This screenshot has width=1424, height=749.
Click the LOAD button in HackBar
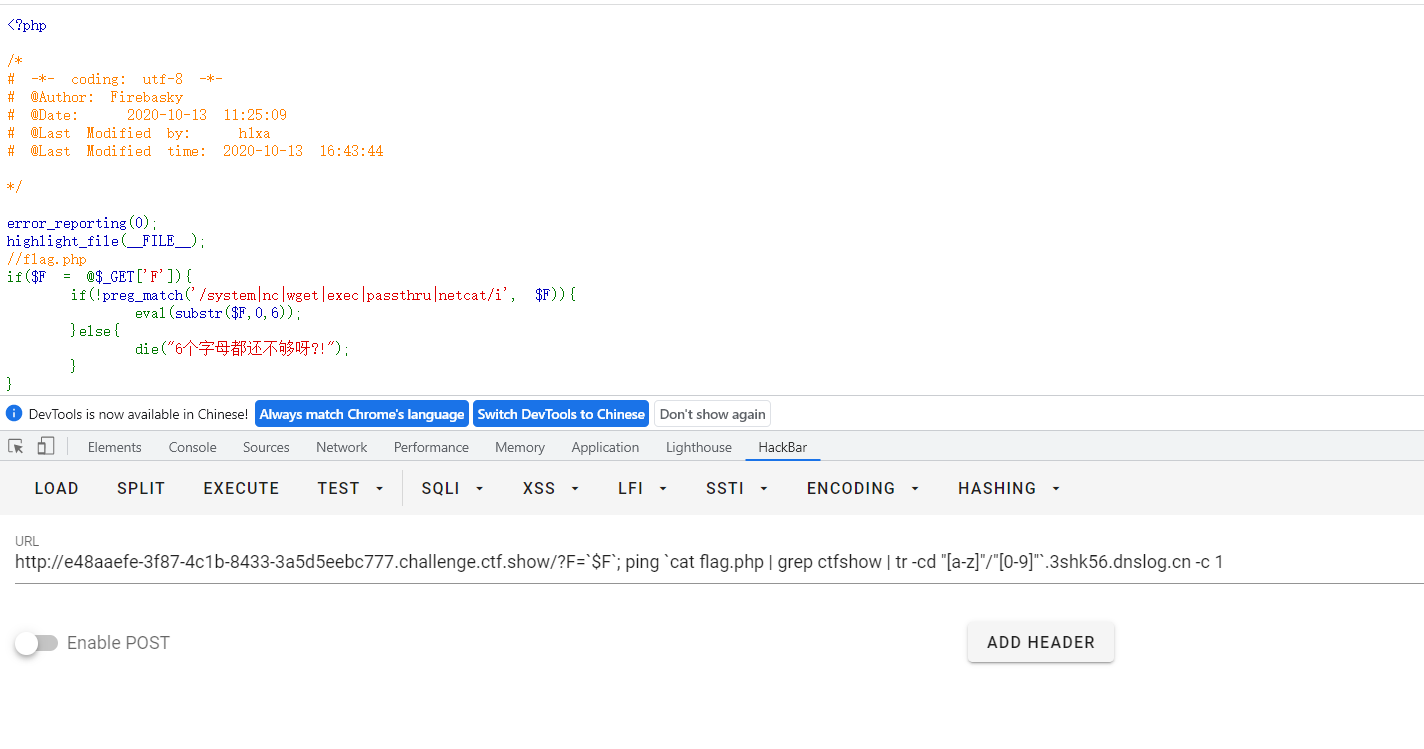coord(56,488)
